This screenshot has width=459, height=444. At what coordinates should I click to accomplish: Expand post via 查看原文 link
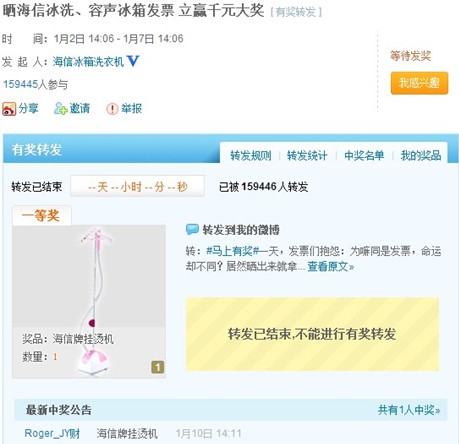coord(330,266)
